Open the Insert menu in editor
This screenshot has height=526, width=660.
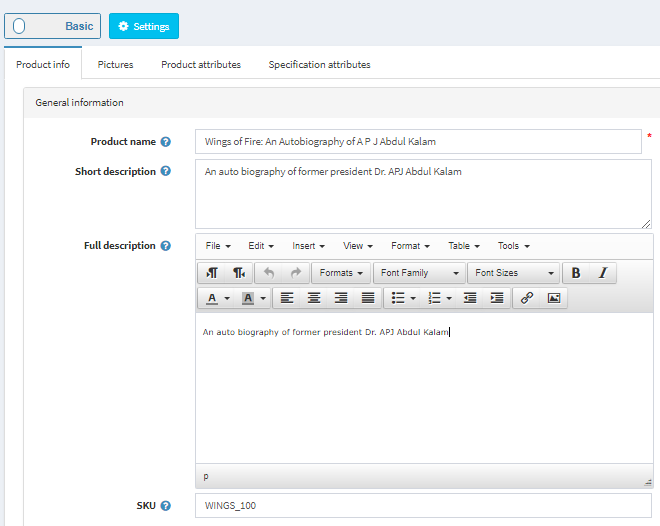click(309, 246)
